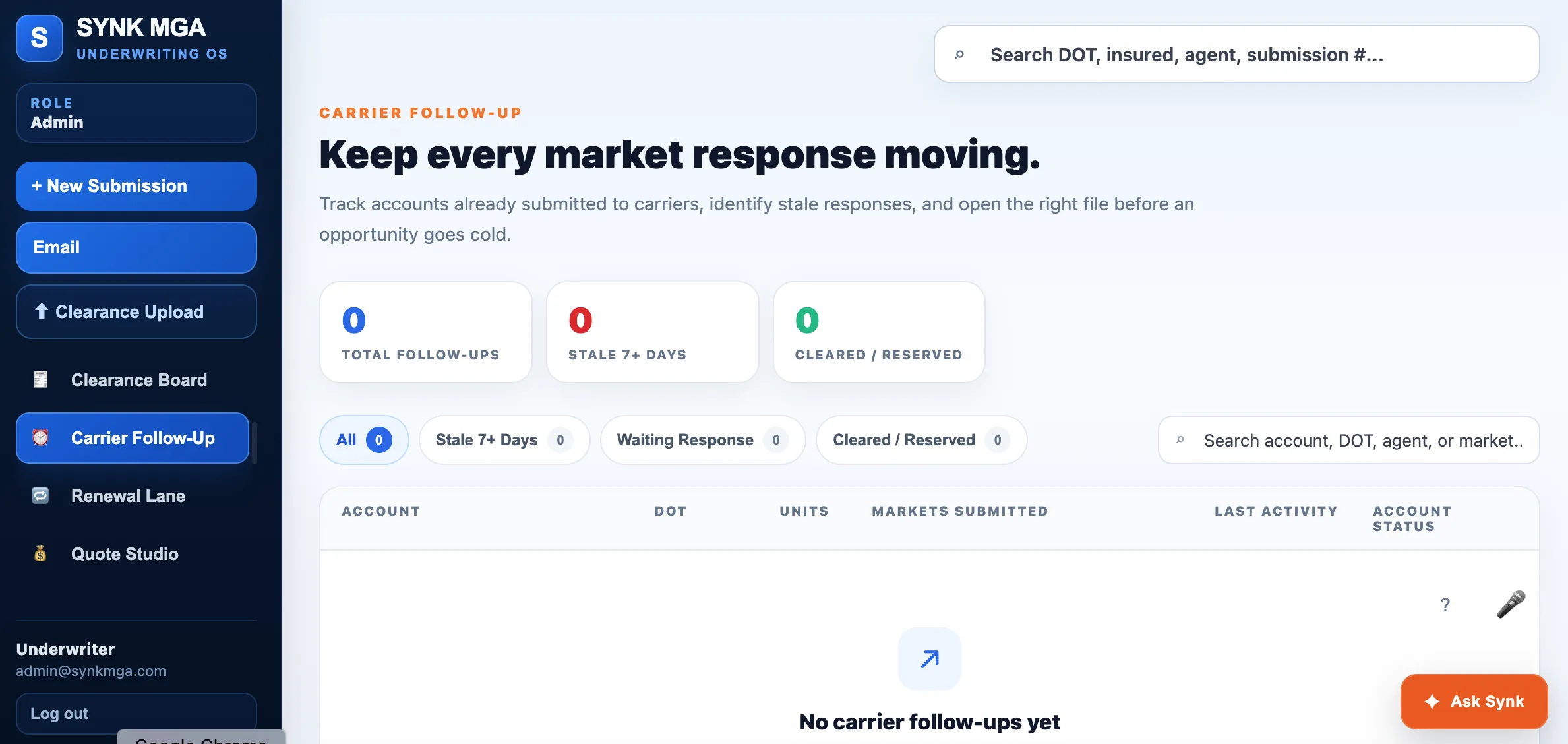Filter by Cleared / Reserved
The height and width of the screenshot is (744, 1568).
coord(921,440)
